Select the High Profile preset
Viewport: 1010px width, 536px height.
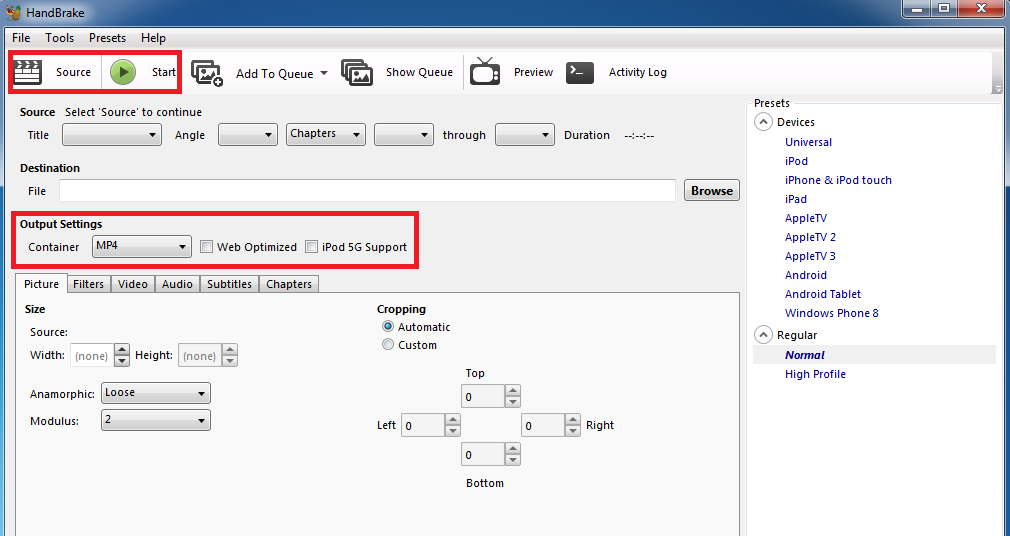815,374
